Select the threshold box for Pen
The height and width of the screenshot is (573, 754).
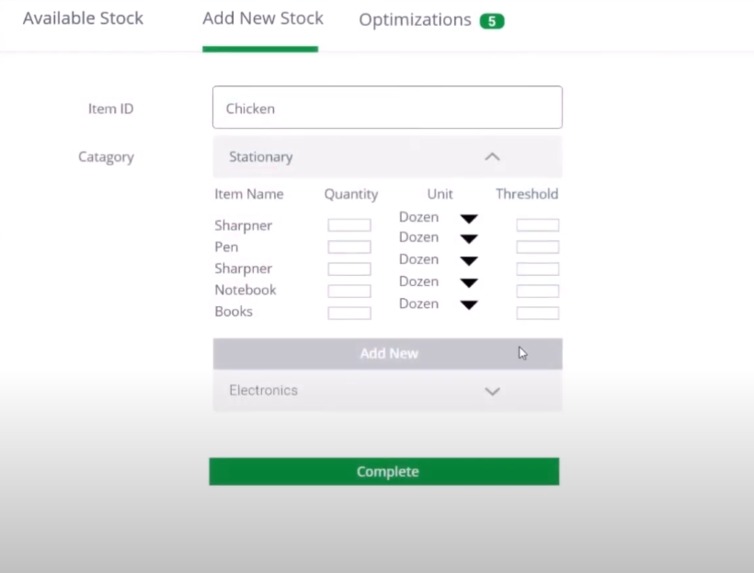point(538,247)
